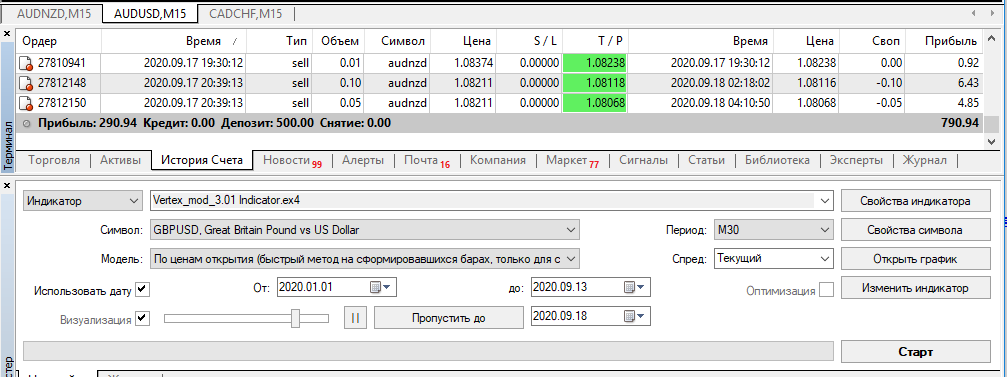Pause the visualization with pause button

click(356, 318)
